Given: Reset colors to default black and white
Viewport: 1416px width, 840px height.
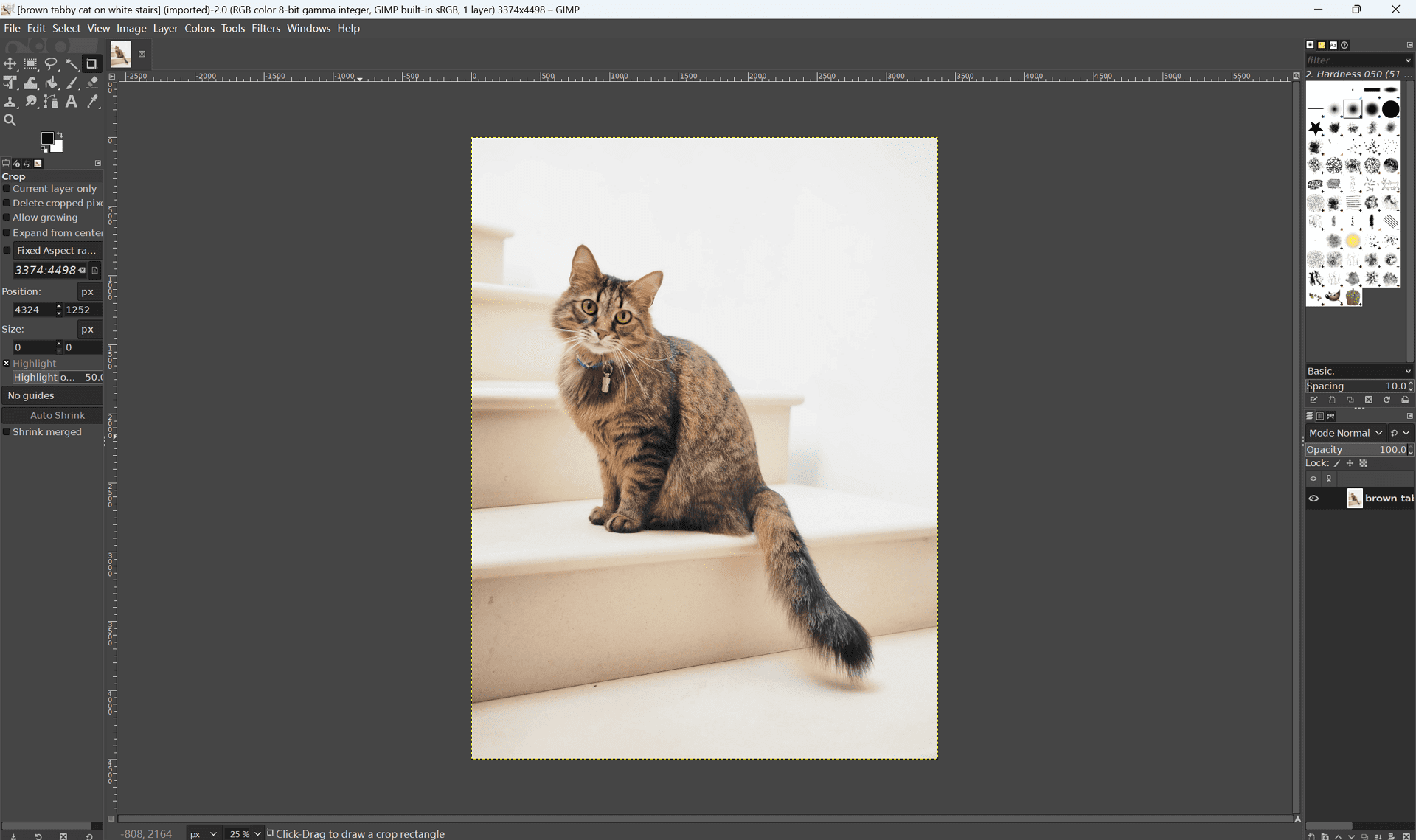Looking at the screenshot, I should coord(44,149).
